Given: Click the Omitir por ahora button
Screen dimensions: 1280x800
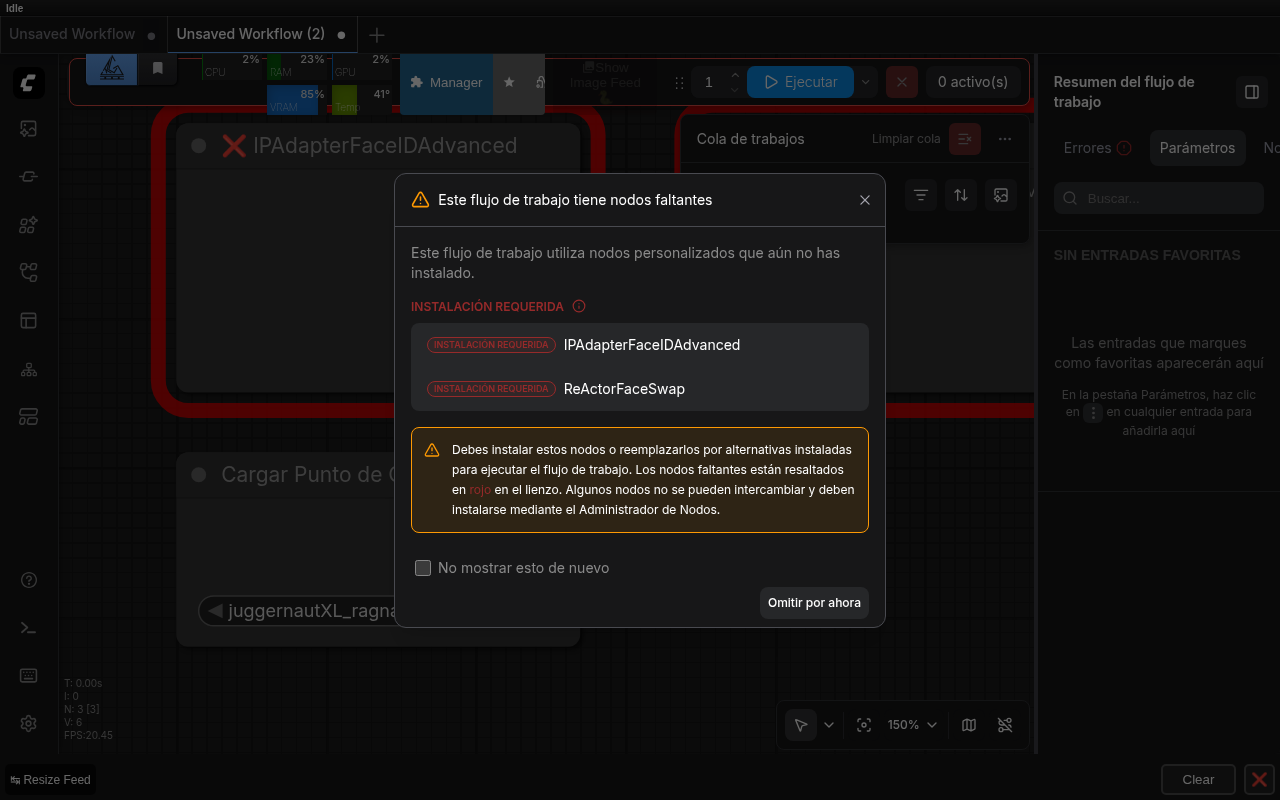Looking at the screenshot, I should click(x=814, y=603).
